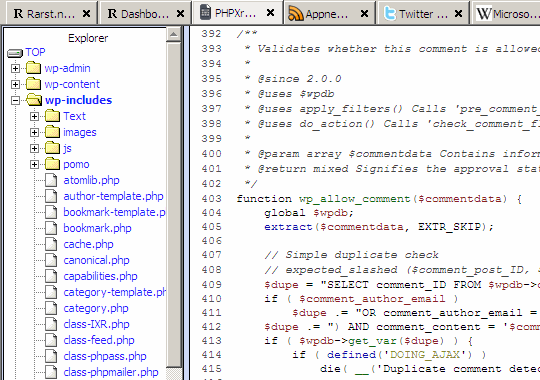
Task: Click the Wikipedia W tab icon
Action: (484, 14)
